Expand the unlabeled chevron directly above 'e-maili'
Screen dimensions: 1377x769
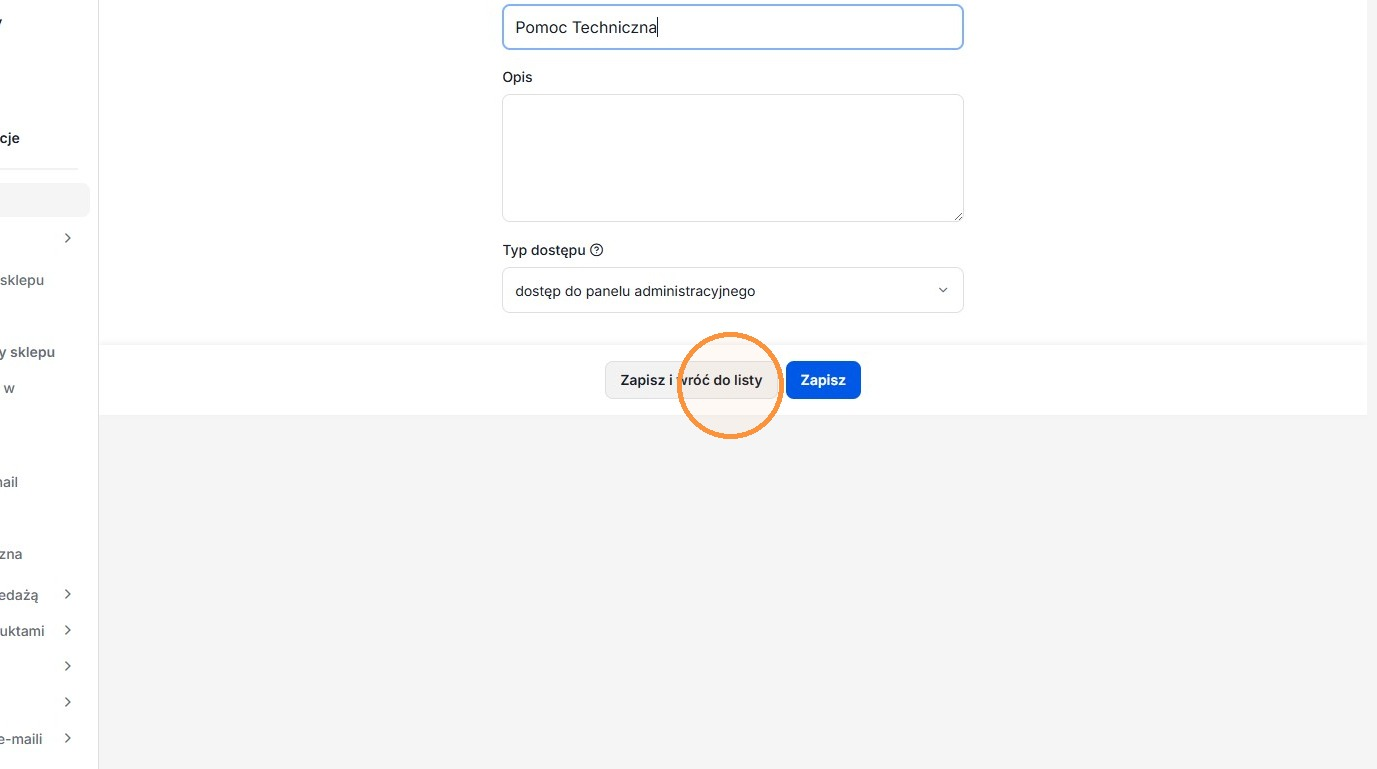pyautogui.click(x=68, y=702)
